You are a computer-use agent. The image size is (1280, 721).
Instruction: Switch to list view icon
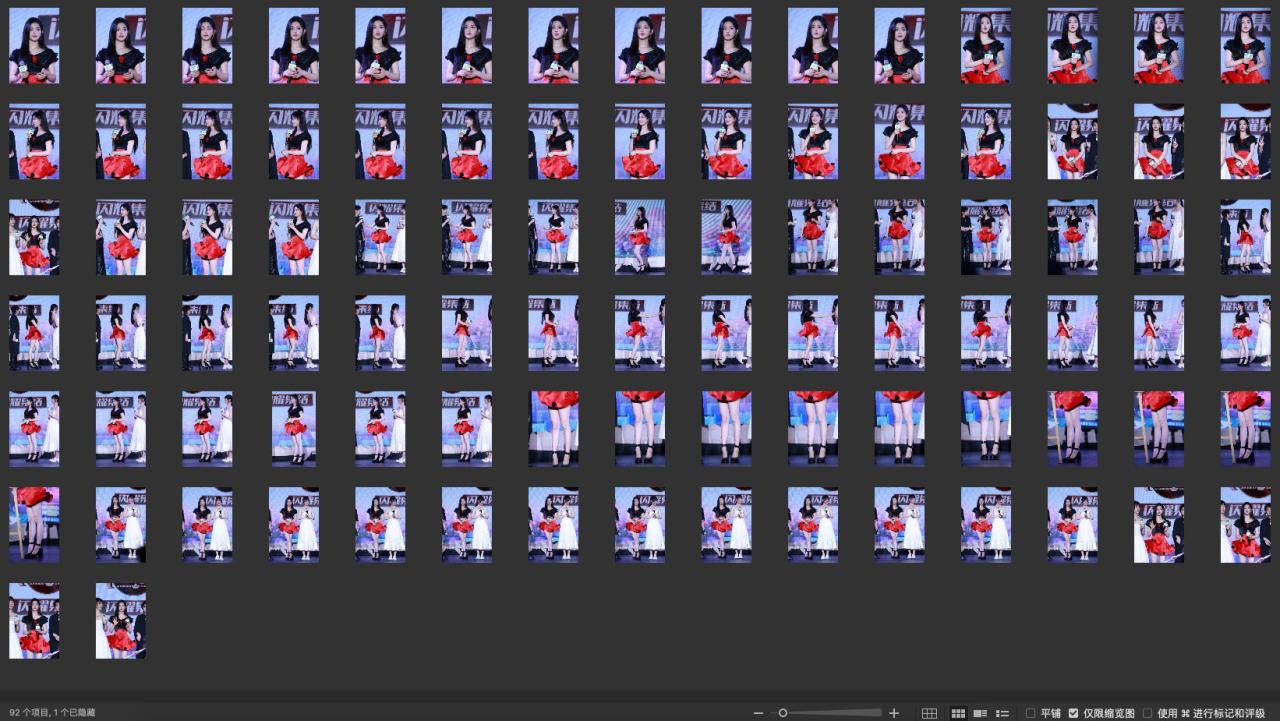1003,713
